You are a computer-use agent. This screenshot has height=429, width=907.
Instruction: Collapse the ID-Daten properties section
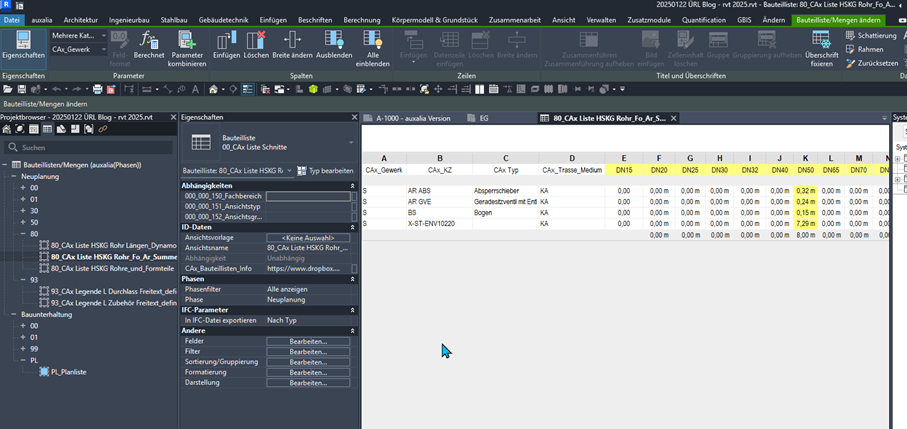point(352,227)
